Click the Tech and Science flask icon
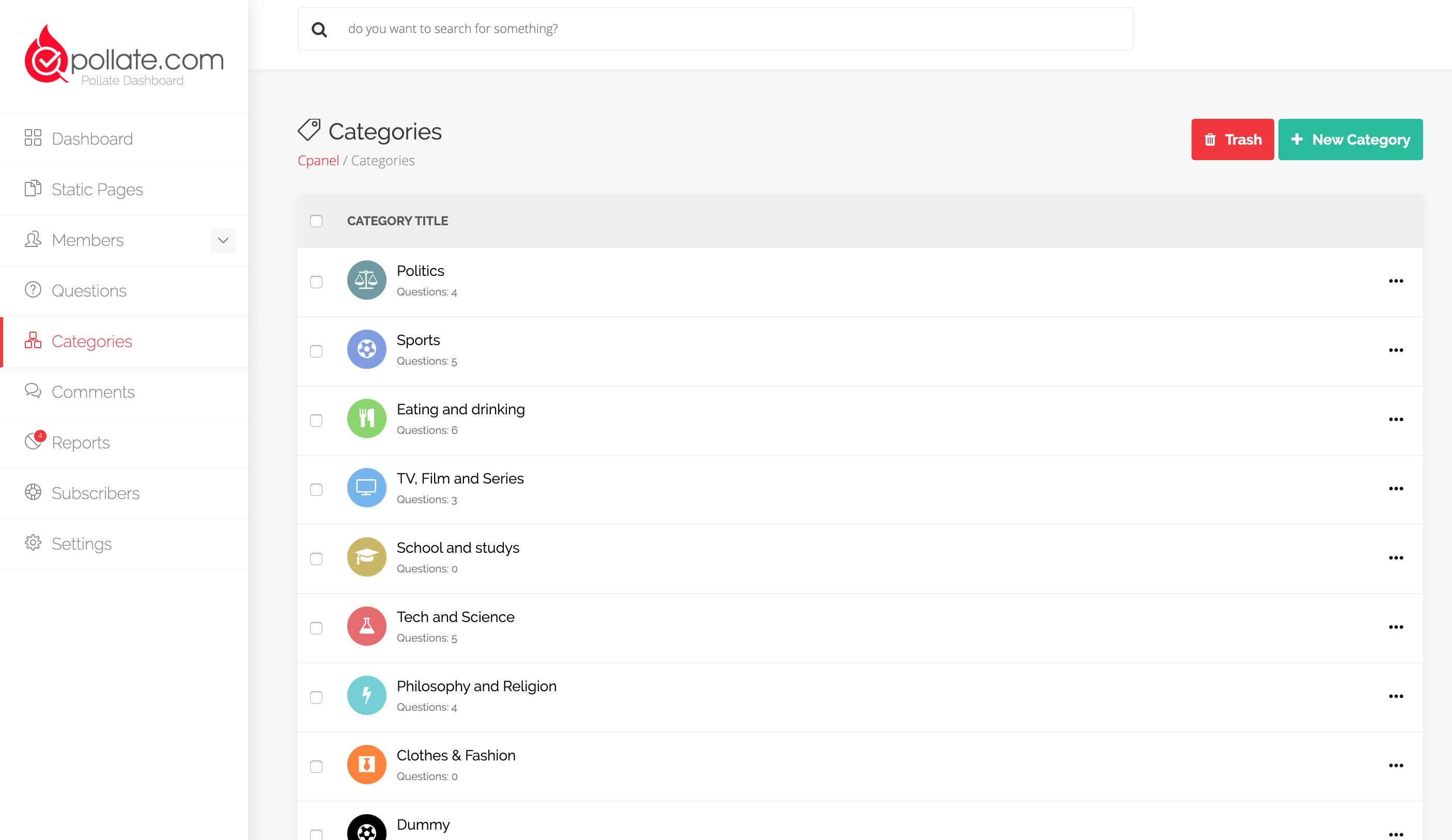Screen dimensions: 1452x840 pyautogui.click(x=366, y=626)
